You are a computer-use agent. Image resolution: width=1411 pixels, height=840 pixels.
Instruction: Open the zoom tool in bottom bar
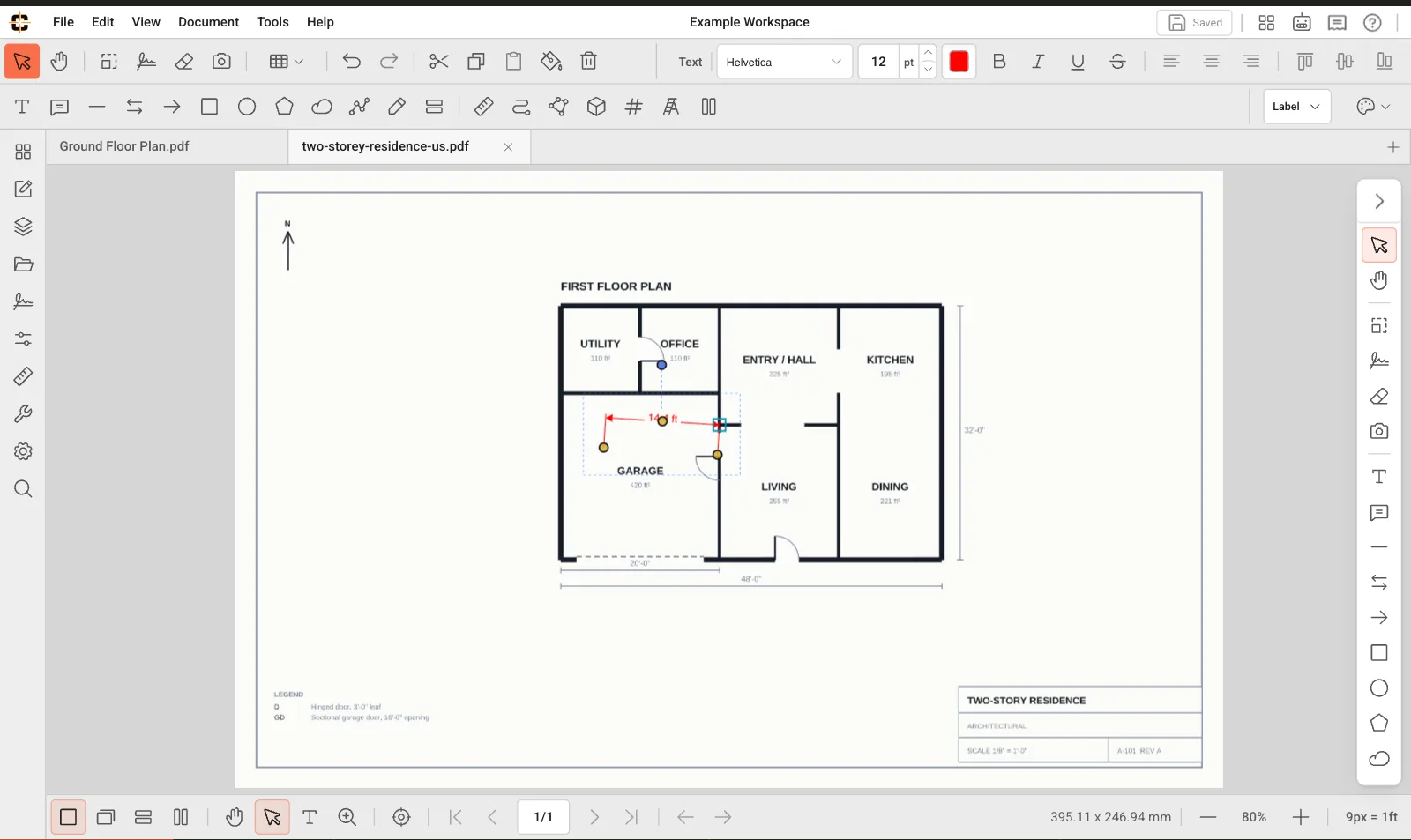coord(347,818)
